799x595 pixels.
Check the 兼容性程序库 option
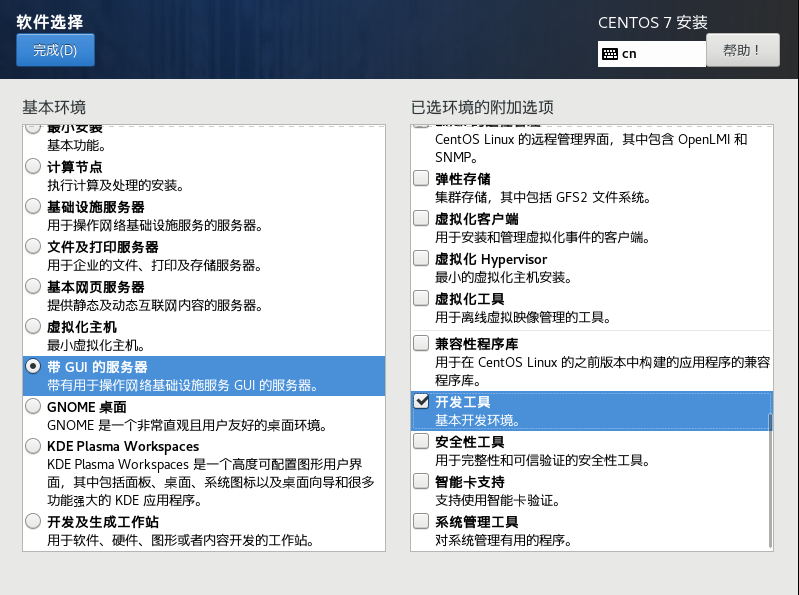tap(421, 343)
